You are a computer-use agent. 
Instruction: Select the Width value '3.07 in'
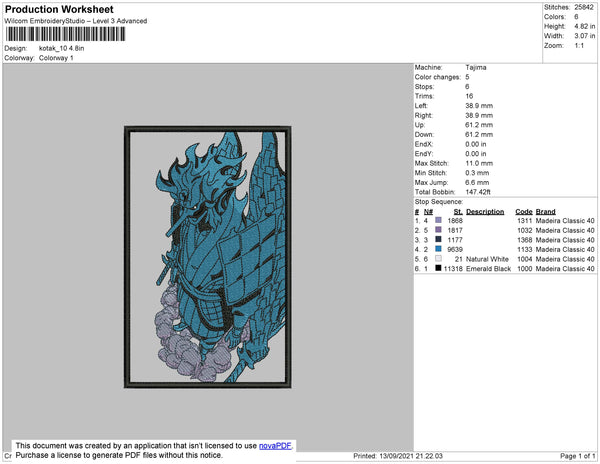[x=585, y=36]
